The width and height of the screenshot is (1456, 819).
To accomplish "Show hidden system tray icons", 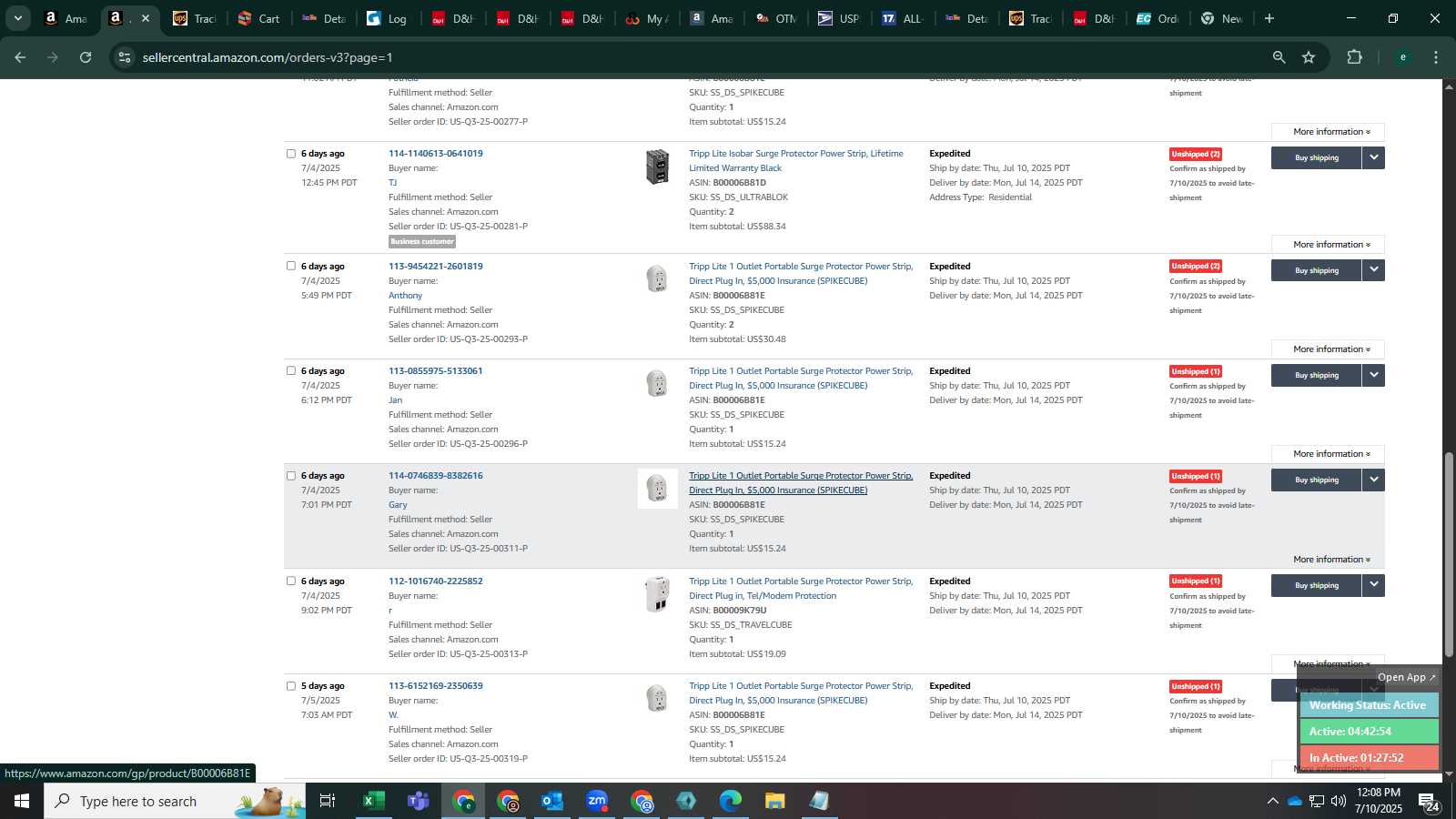I will point(1272,801).
